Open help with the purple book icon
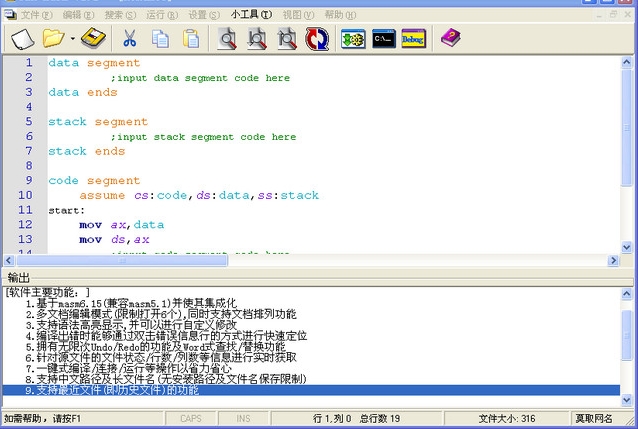 pyautogui.click(x=451, y=39)
